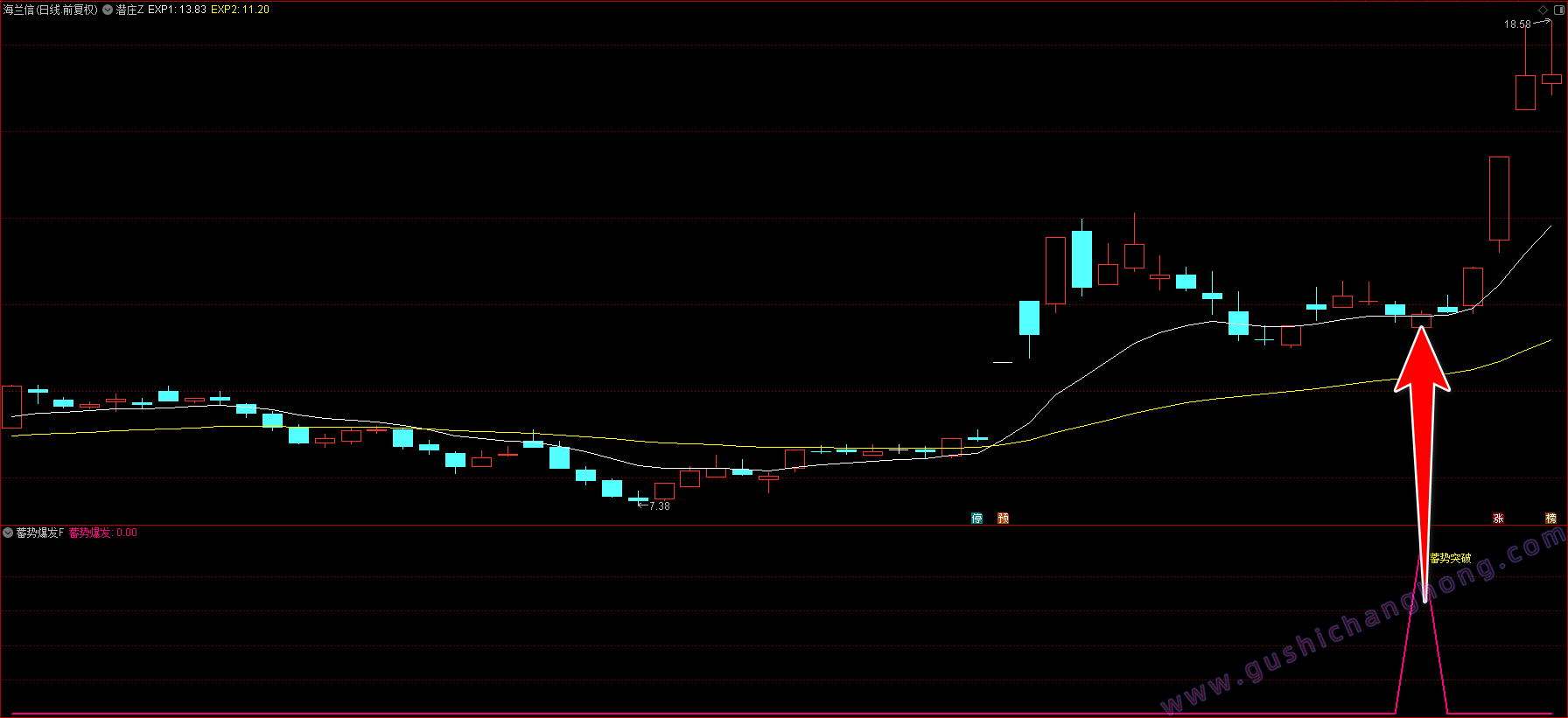Select the tallest red candlestick before 18.58
The width and height of the screenshot is (1568, 718).
[x=1499, y=199]
